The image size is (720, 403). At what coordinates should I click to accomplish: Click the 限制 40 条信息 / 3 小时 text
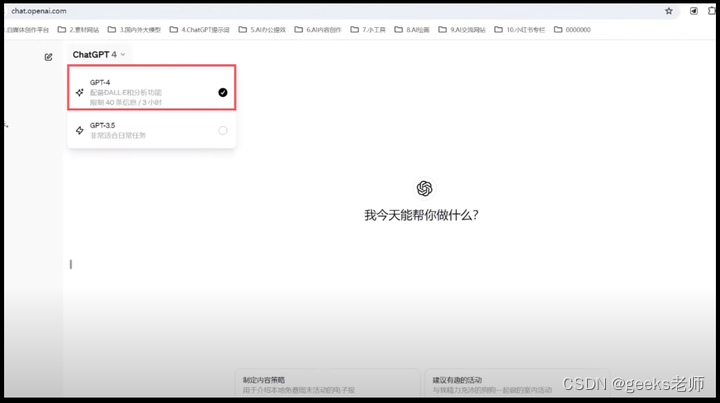tap(126, 103)
